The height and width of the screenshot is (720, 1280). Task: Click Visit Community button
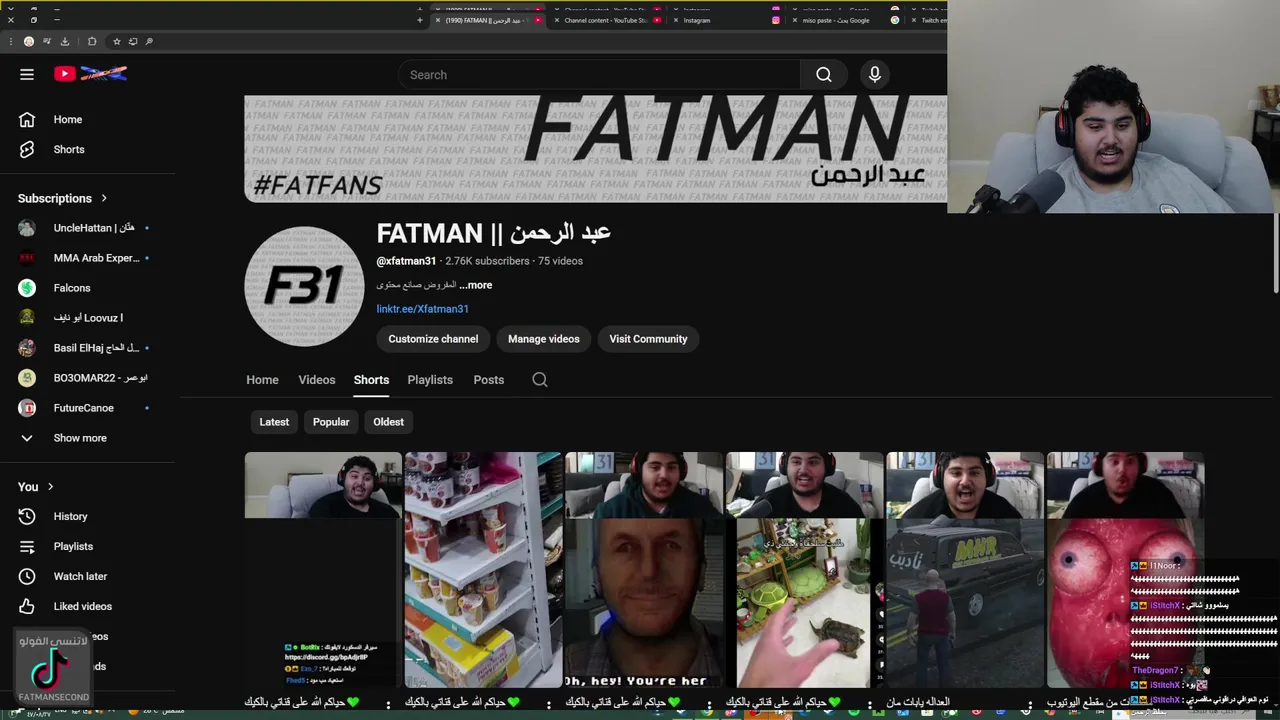click(648, 339)
